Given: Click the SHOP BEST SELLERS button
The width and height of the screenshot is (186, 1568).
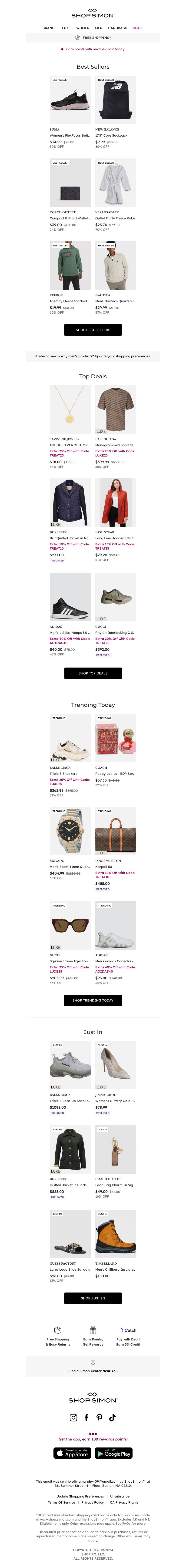Looking at the screenshot, I should click(x=93, y=330).
